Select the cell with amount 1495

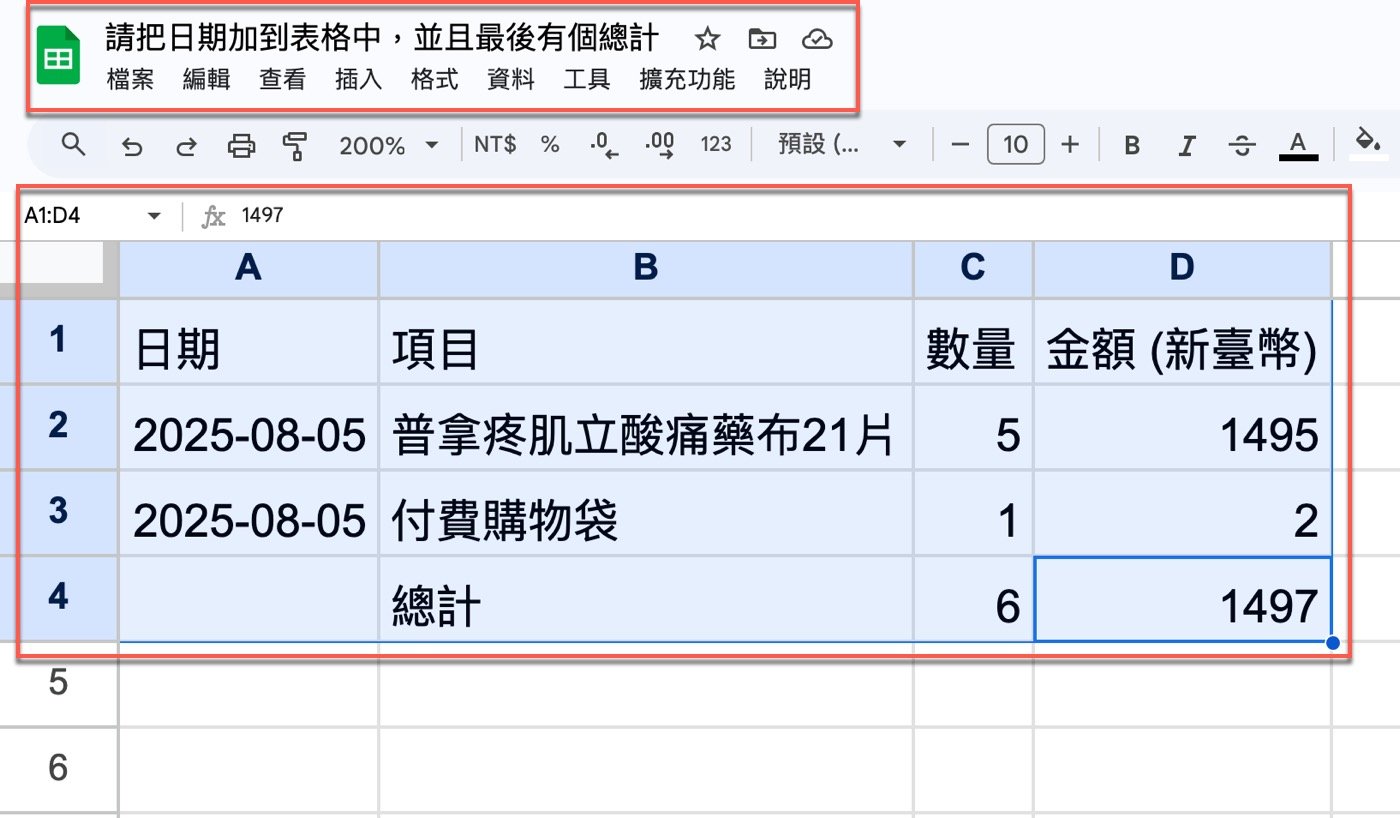(1183, 427)
